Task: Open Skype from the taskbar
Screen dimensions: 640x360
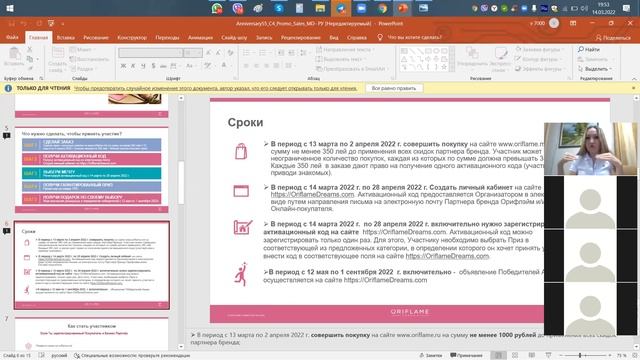Action: pyautogui.click(x=279, y=8)
